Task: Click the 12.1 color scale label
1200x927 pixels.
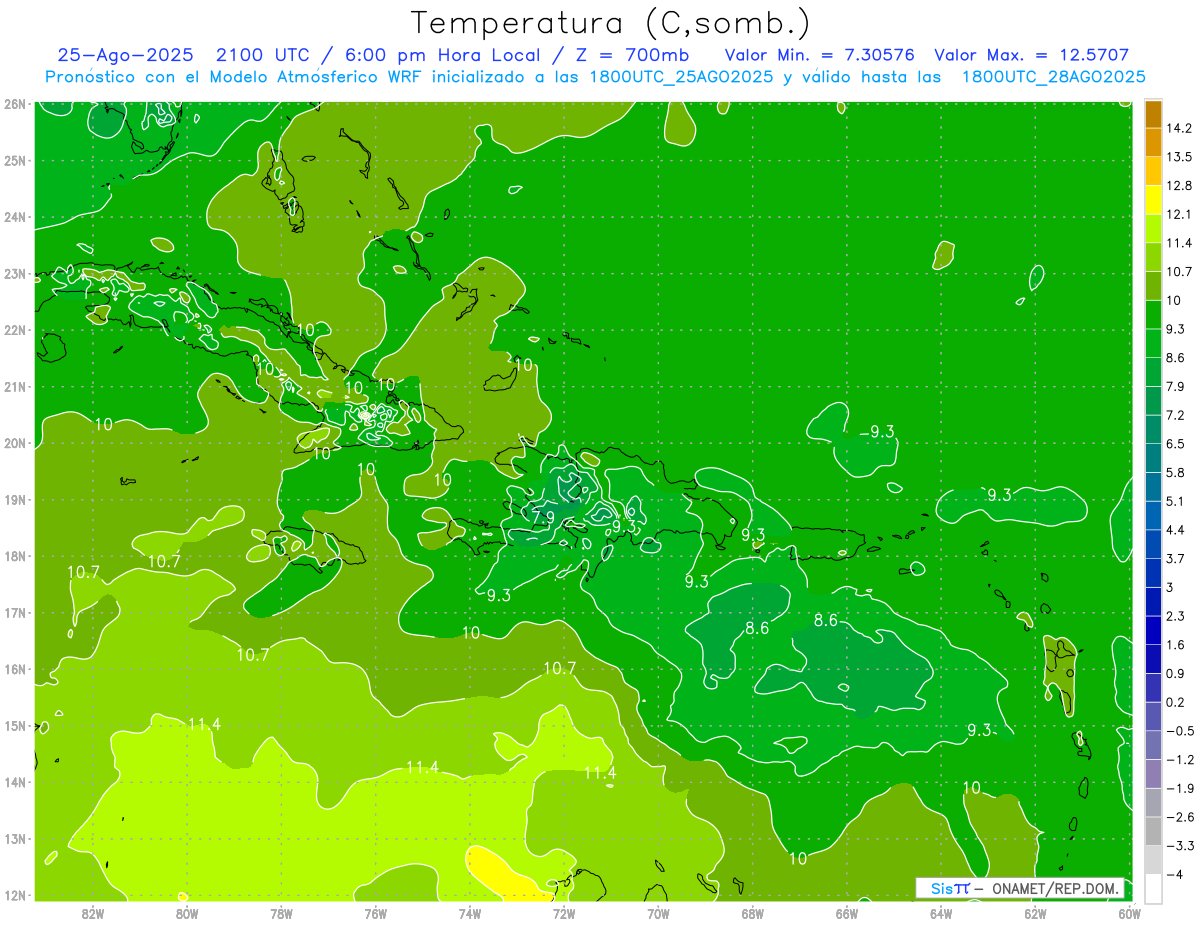Action: [1181, 214]
